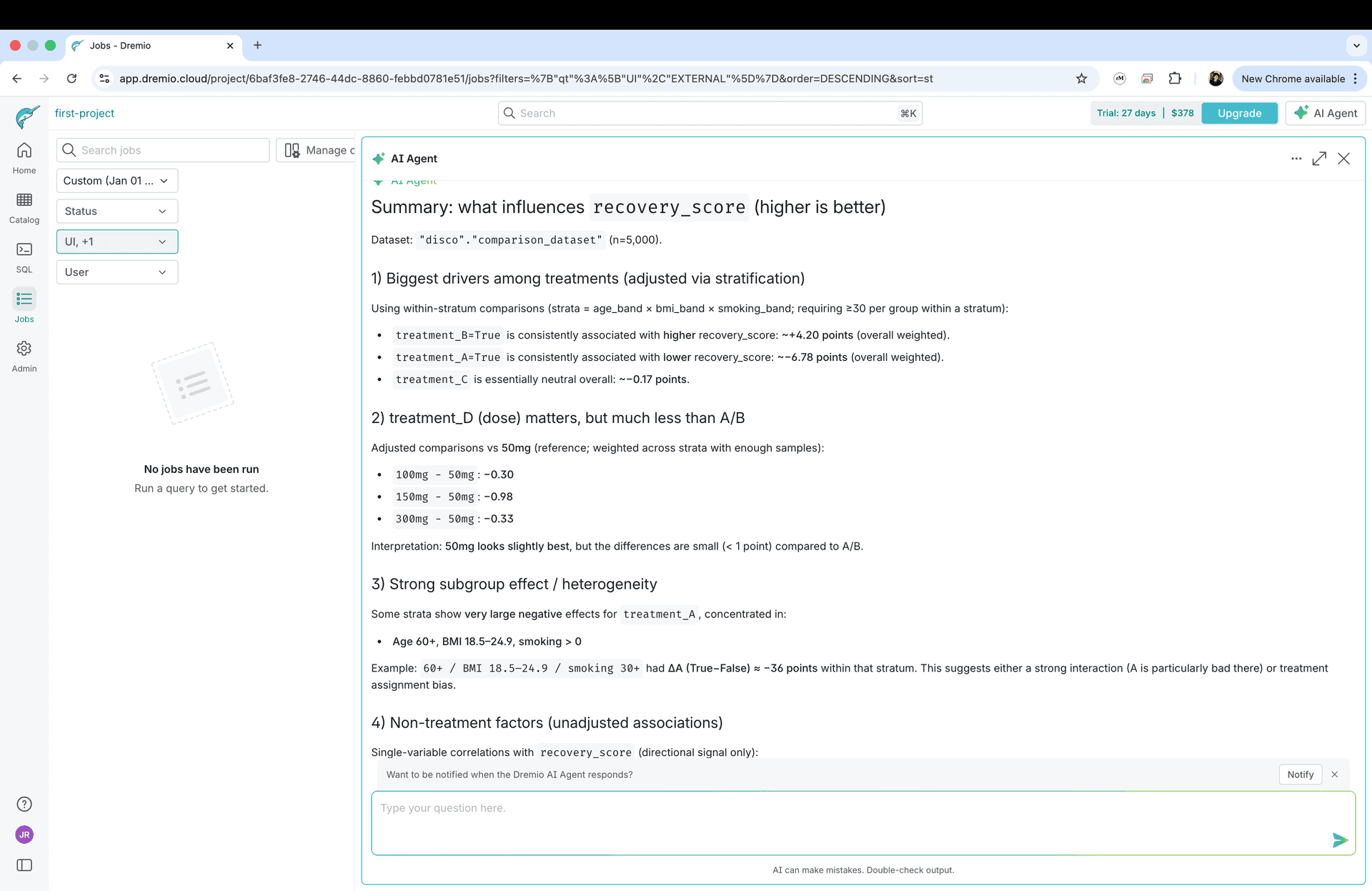The width and height of the screenshot is (1372, 891).
Task: Click the AI Agent question text box
Action: (x=850, y=822)
